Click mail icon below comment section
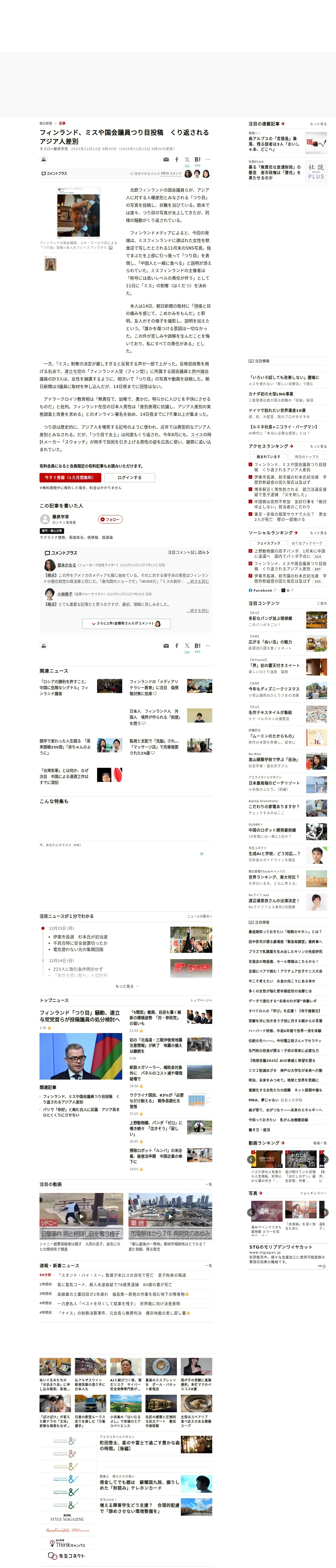Screen dimensions: 336x1568 [x=166, y=645]
